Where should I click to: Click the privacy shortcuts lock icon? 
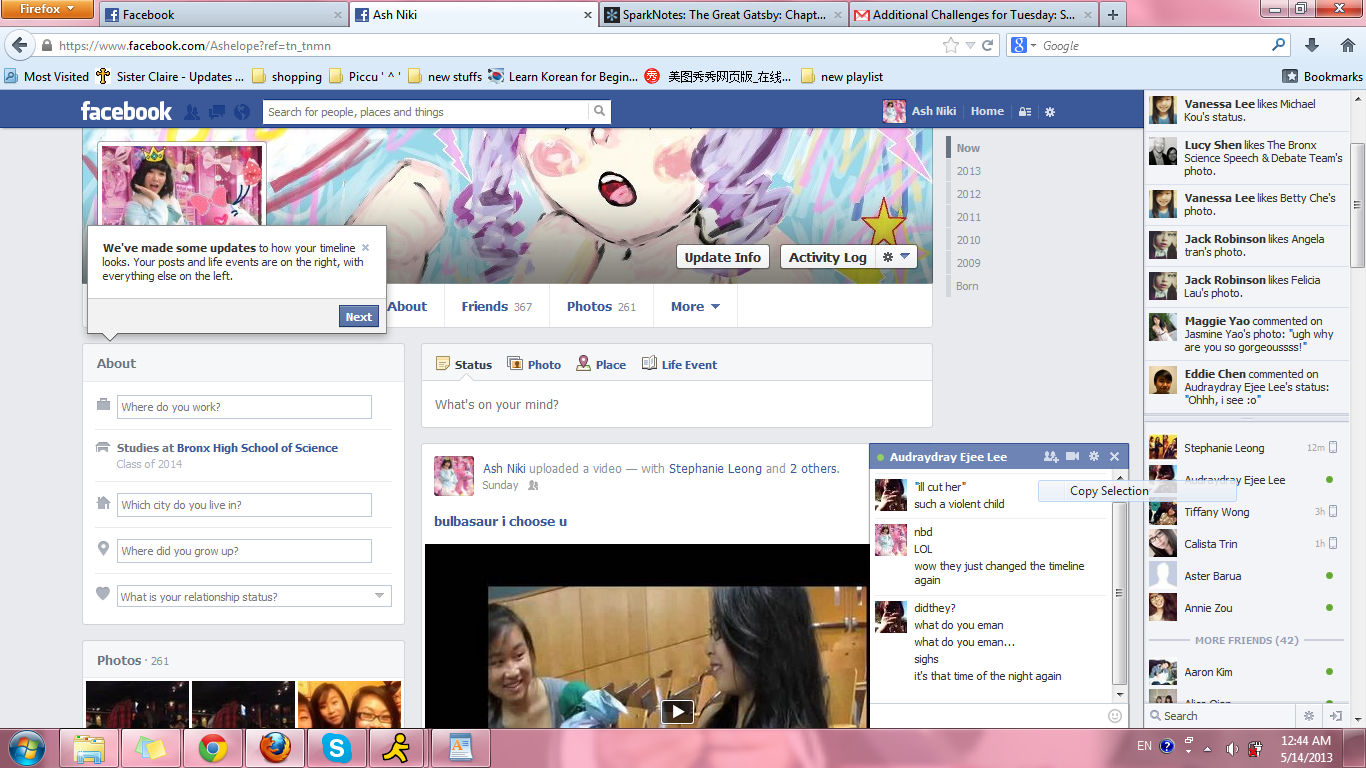pyautogui.click(x=1025, y=112)
